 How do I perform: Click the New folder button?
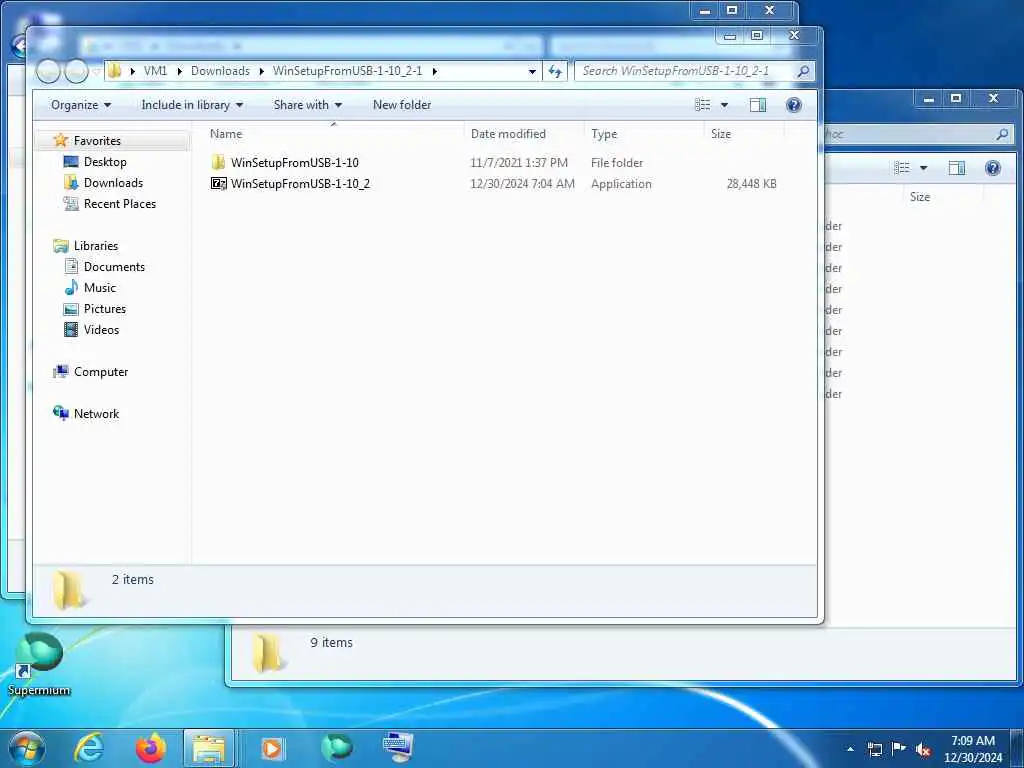pos(402,105)
